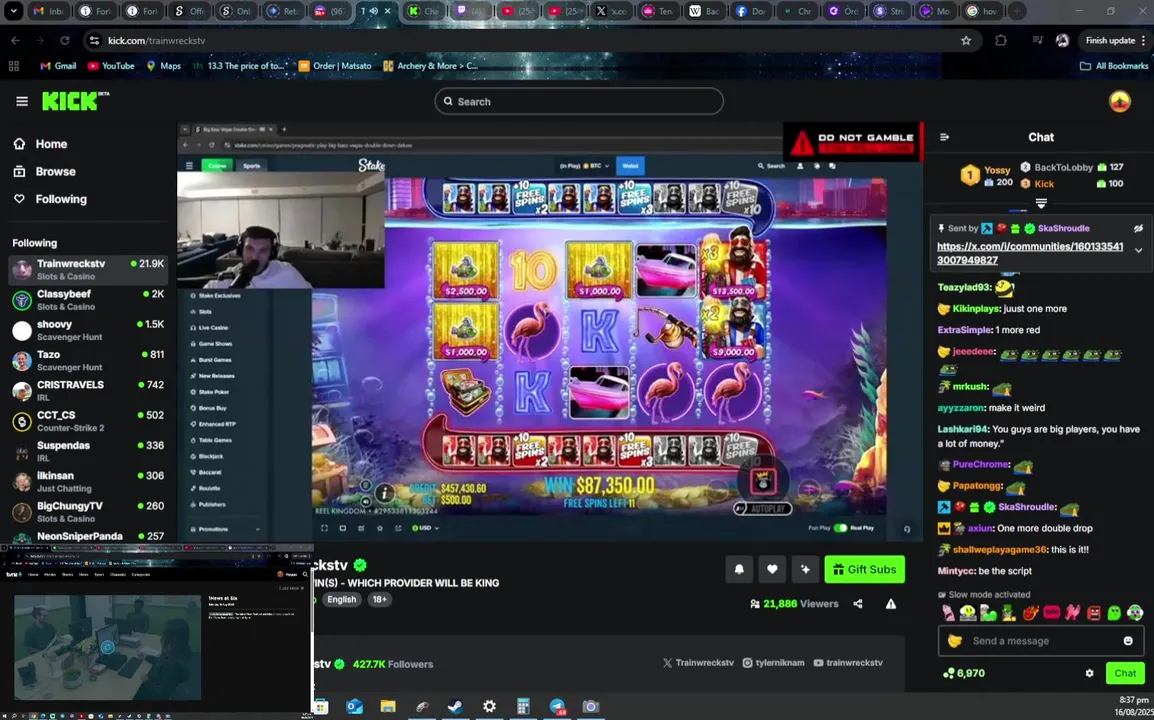This screenshot has width=1154, height=720.
Task: Switch to the Wikipedia browser tab
Action: [x=704, y=11]
